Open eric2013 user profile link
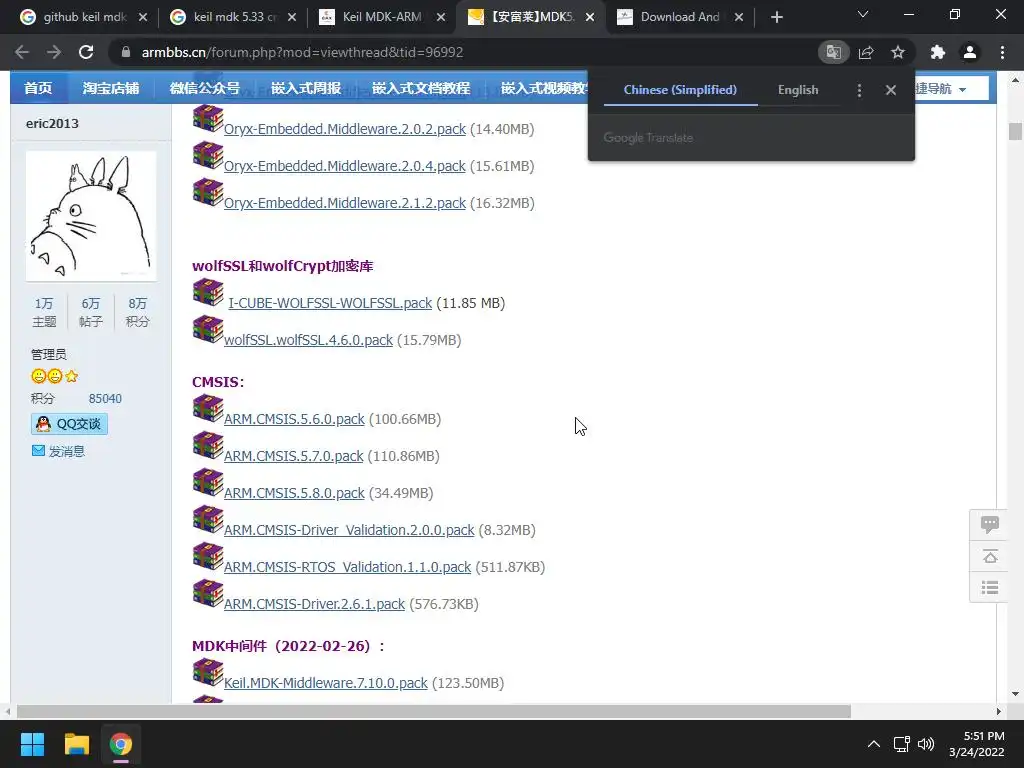The width and height of the screenshot is (1024, 768). click(52, 123)
